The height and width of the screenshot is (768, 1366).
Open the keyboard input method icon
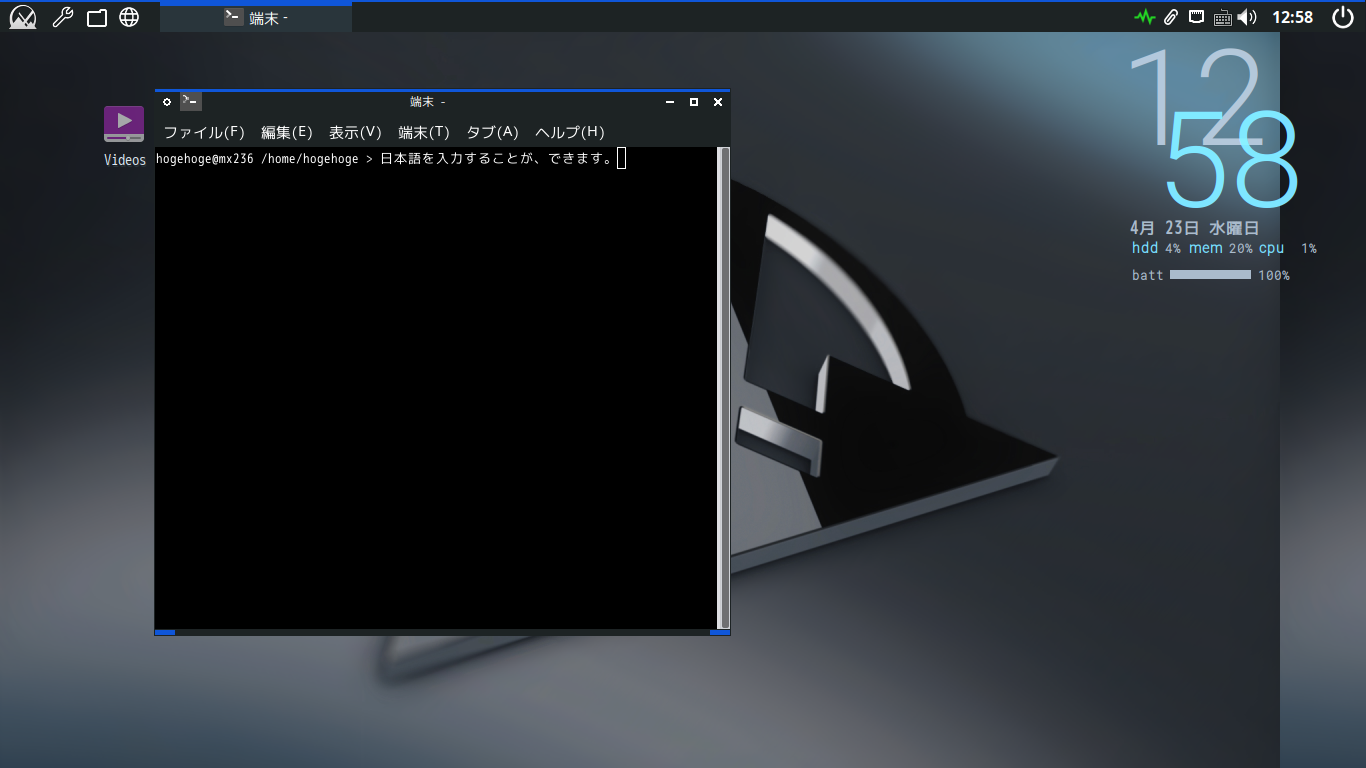[1222, 16]
